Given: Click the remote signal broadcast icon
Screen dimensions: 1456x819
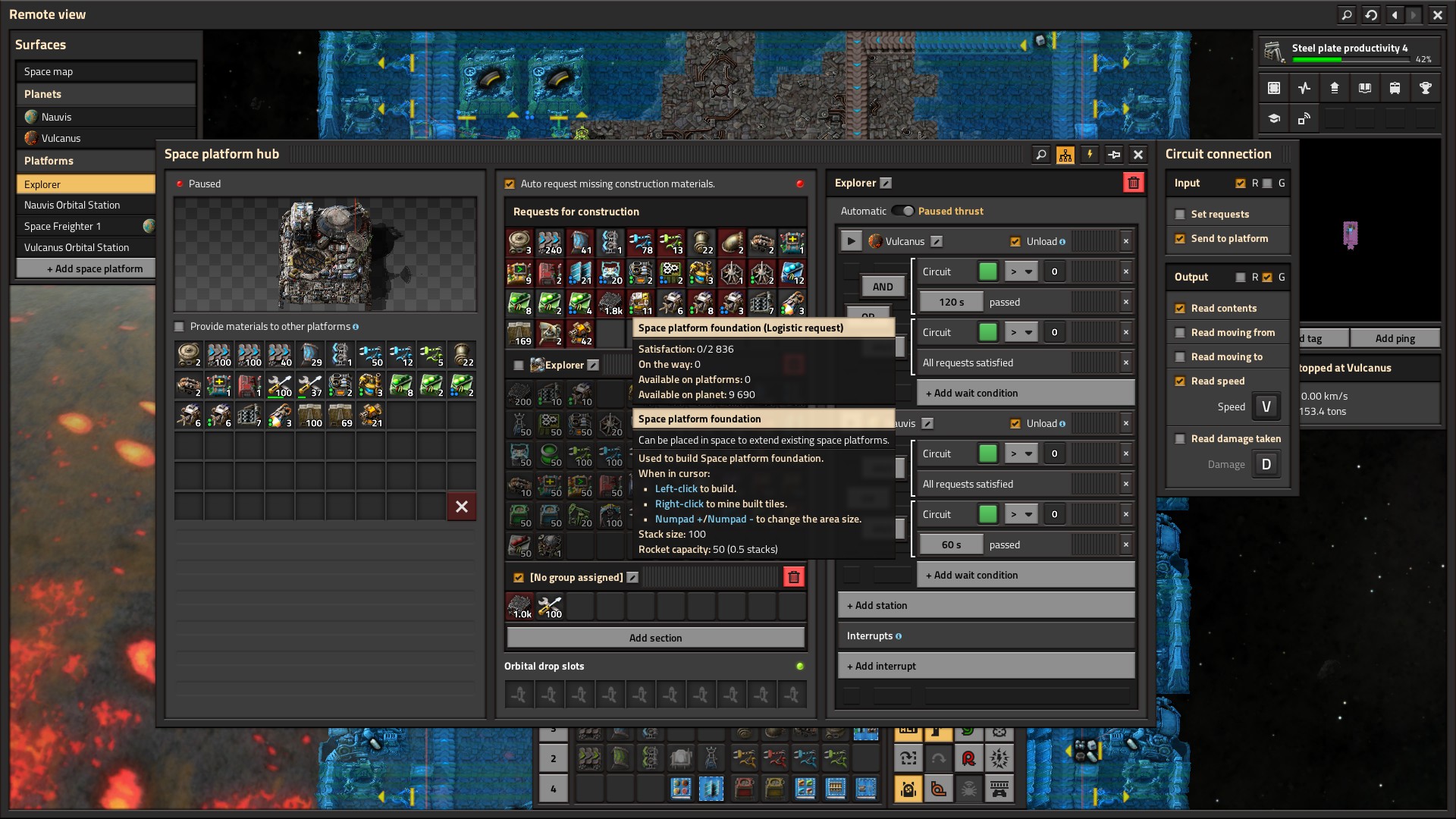Looking at the screenshot, I should (x=1304, y=118).
